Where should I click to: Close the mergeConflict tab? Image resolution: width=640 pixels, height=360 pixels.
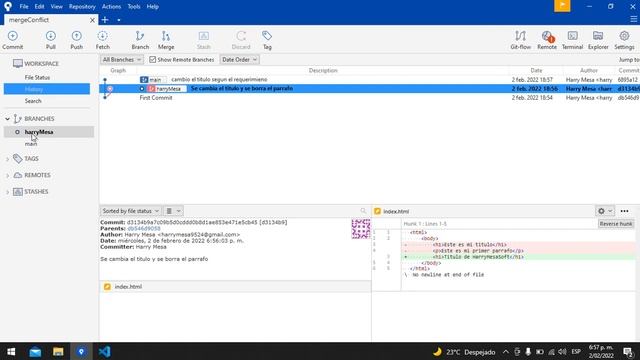[x=92, y=20]
